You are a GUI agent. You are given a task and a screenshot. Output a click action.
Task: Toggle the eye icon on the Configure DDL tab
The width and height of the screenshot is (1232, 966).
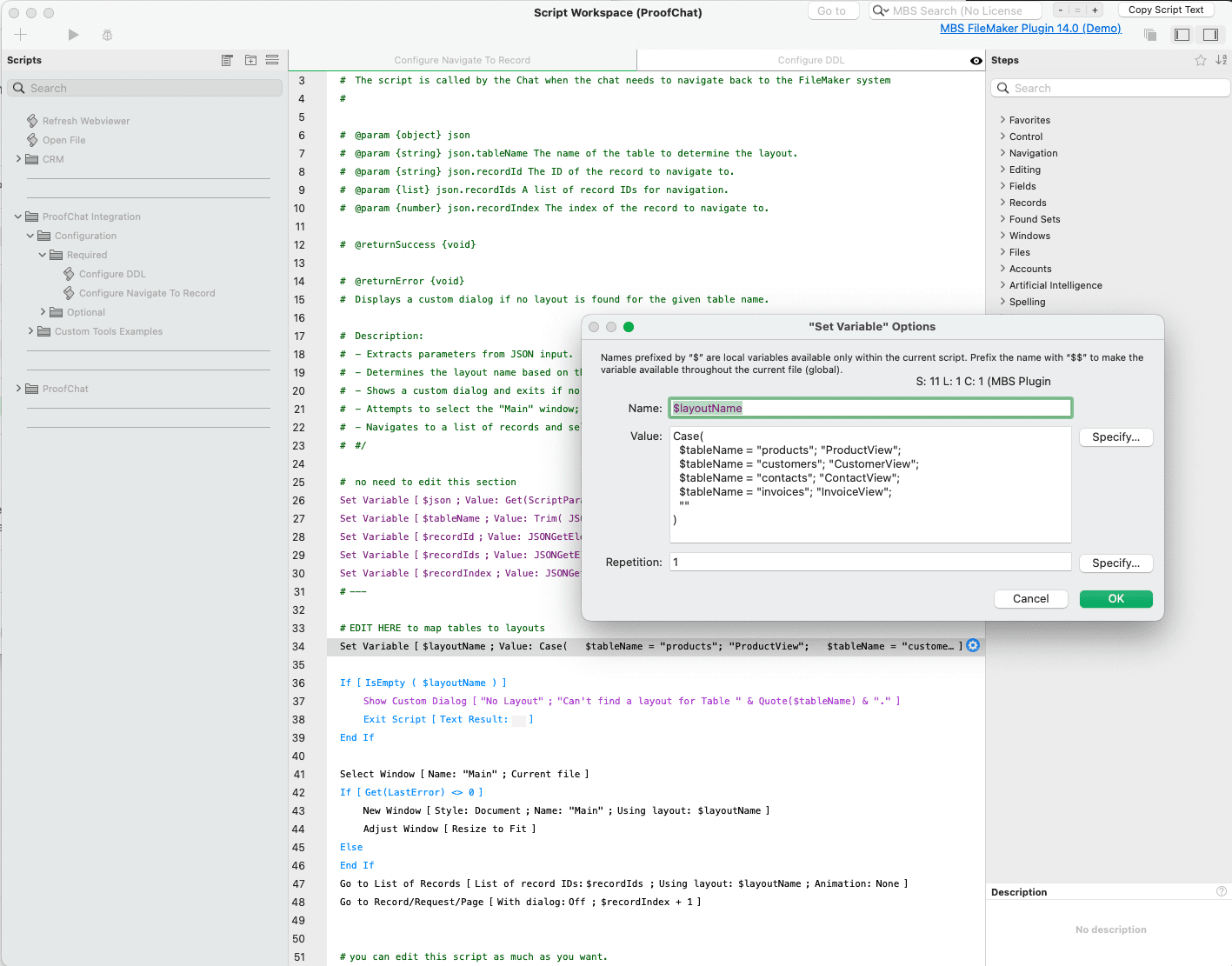click(x=975, y=60)
